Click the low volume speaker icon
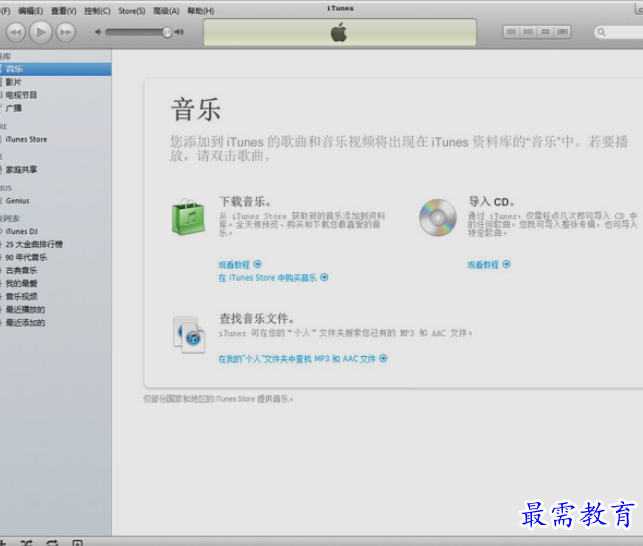 pyautogui.click(x=98, y=32)
